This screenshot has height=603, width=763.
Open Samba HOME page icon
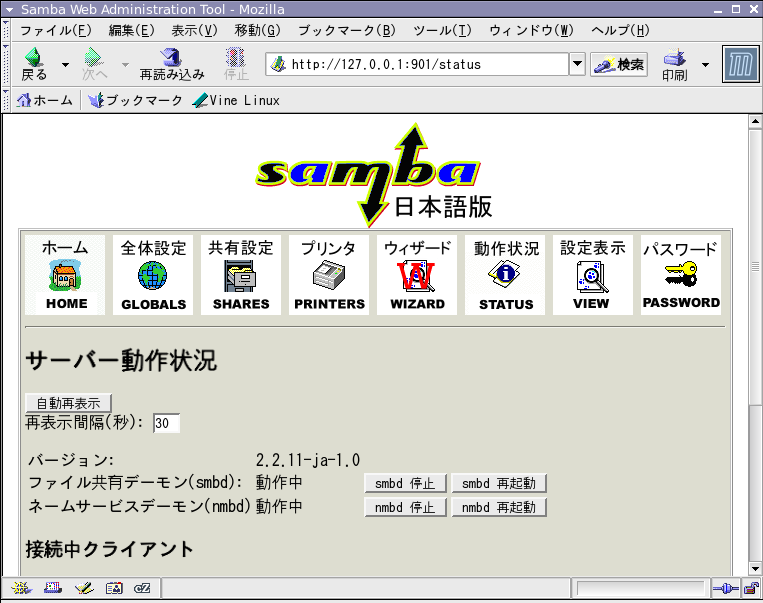(65, 275)
